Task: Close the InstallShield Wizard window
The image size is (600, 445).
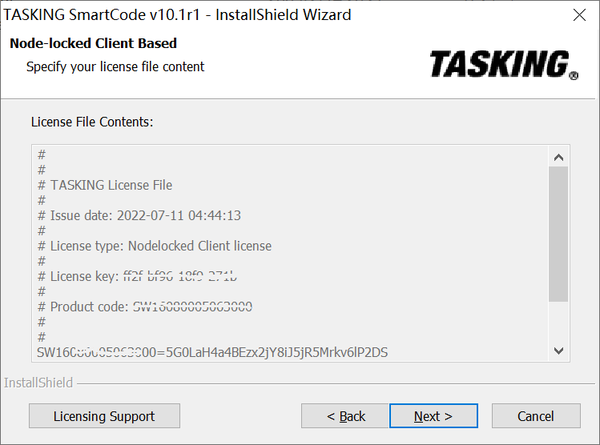Action: [579, 16]
